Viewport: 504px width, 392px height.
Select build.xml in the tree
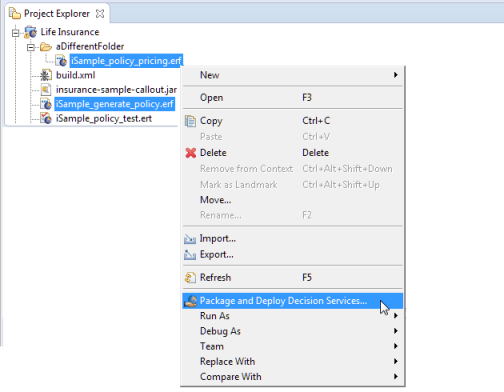(x=76, y=75)
